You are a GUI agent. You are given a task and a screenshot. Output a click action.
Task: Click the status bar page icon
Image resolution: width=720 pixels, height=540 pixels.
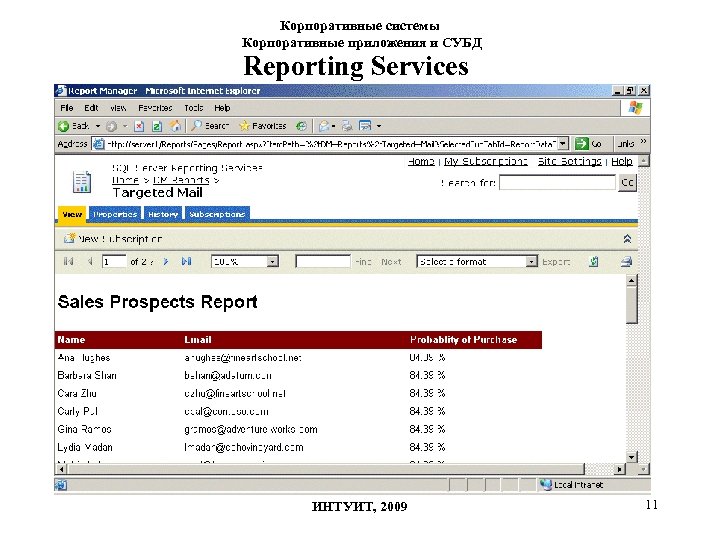coord(61,485)
